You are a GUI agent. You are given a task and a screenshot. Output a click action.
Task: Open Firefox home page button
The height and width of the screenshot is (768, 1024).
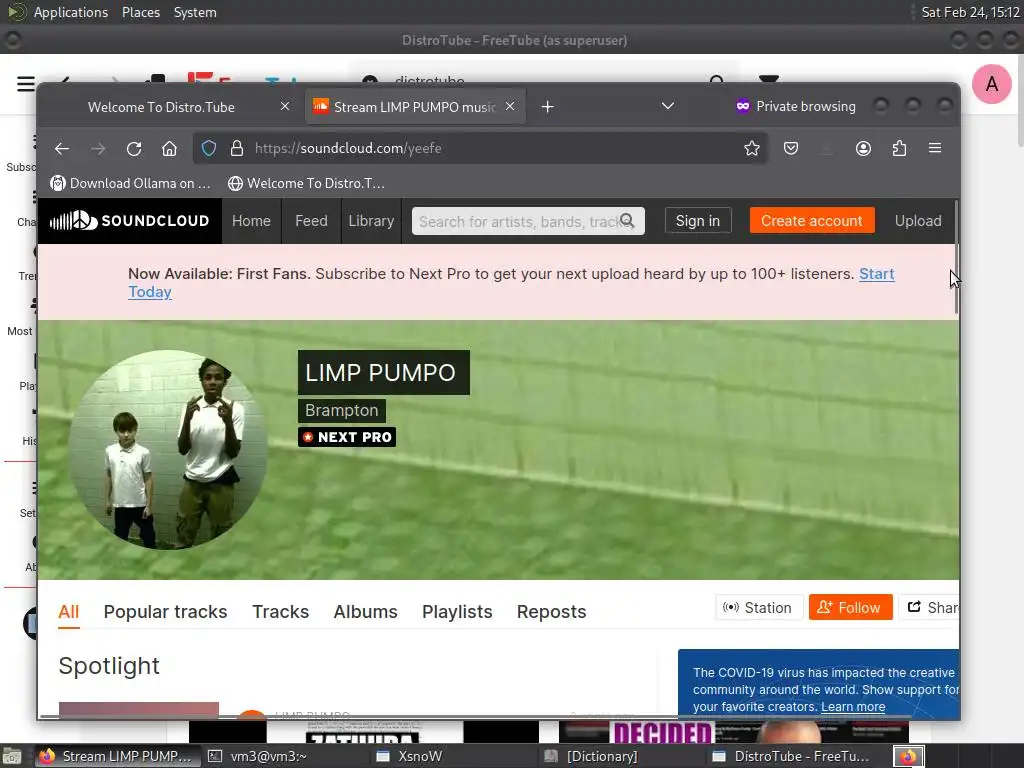(169, 149)
